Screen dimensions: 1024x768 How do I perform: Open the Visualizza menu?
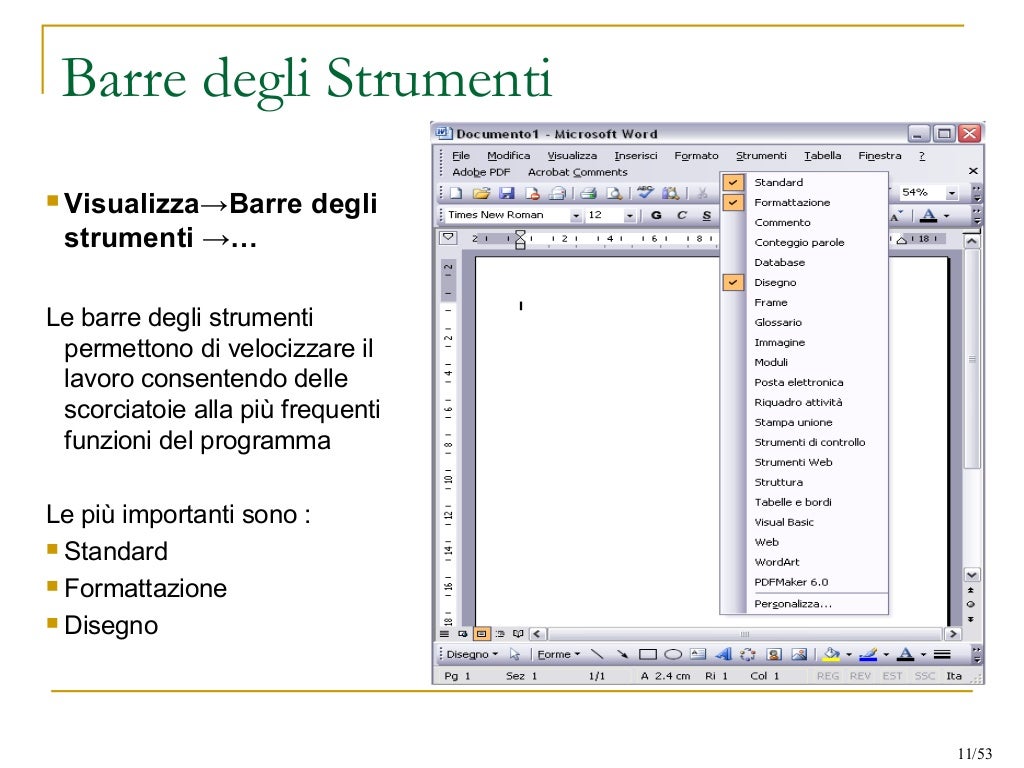click(x=571, y=155)
